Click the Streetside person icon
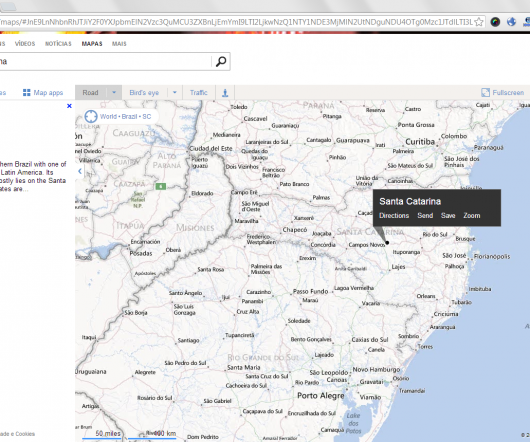 [225, 93]
